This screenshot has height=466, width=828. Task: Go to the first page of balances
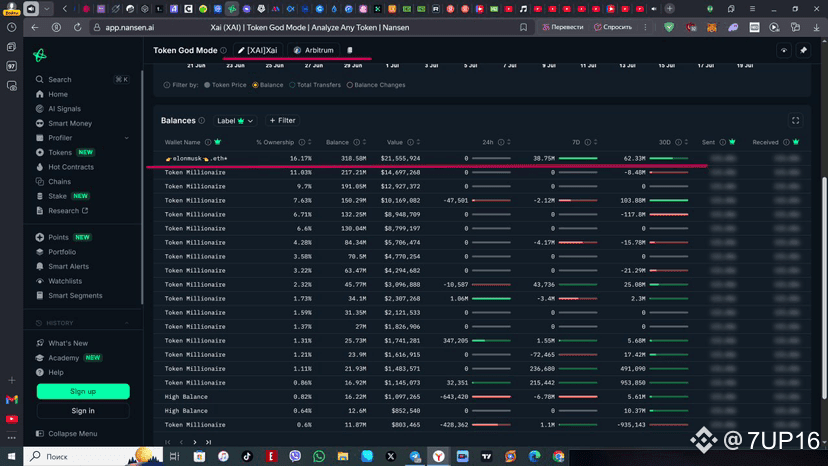point(167,442)
